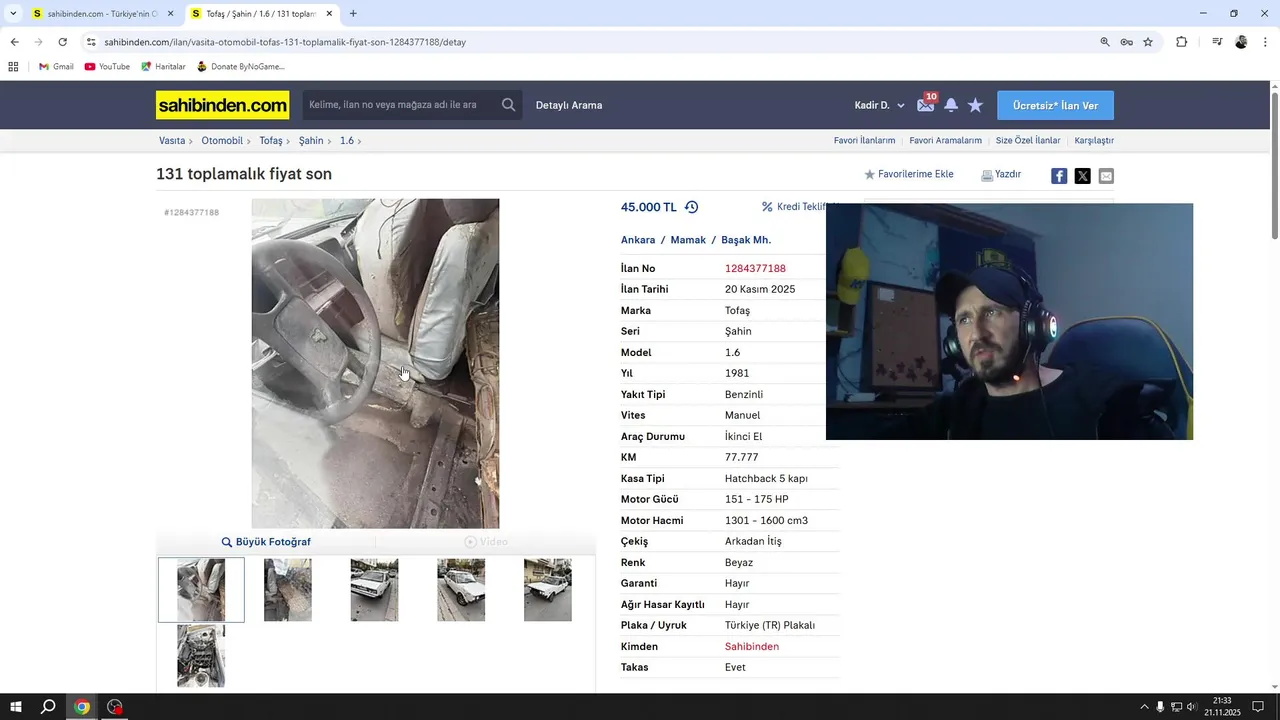This screenshot has width=1280, height=720.
Task: Go back with the browser back arrow
Action: coord(14,42)
